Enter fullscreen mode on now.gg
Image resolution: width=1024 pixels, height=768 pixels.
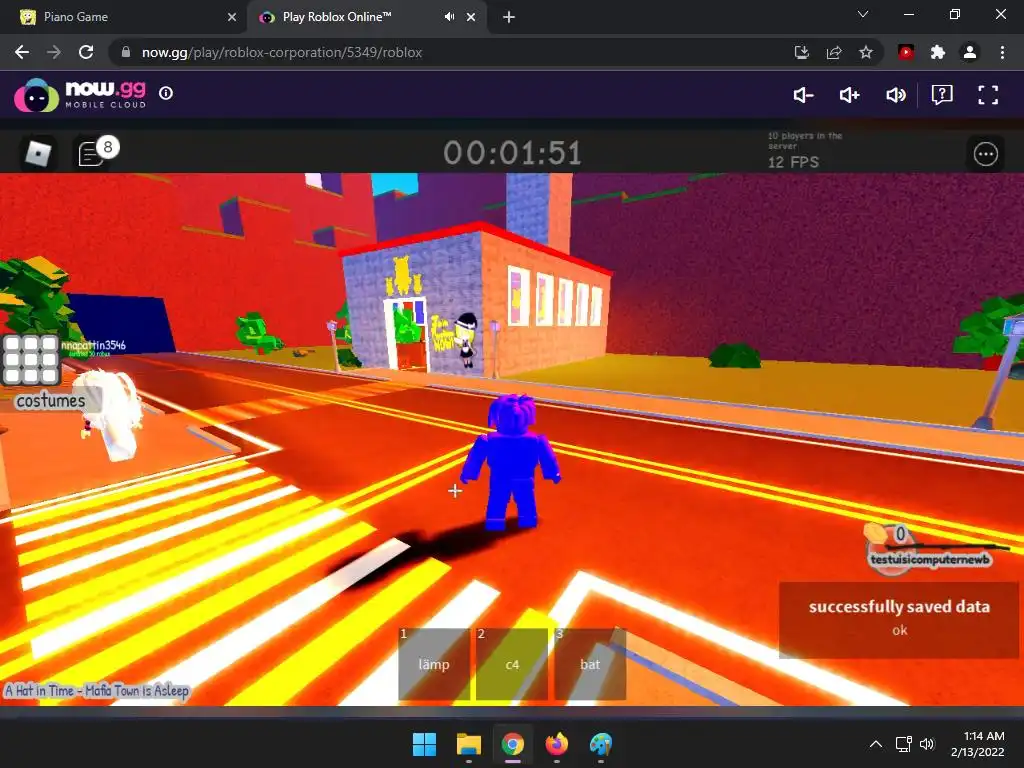(988, 95)
